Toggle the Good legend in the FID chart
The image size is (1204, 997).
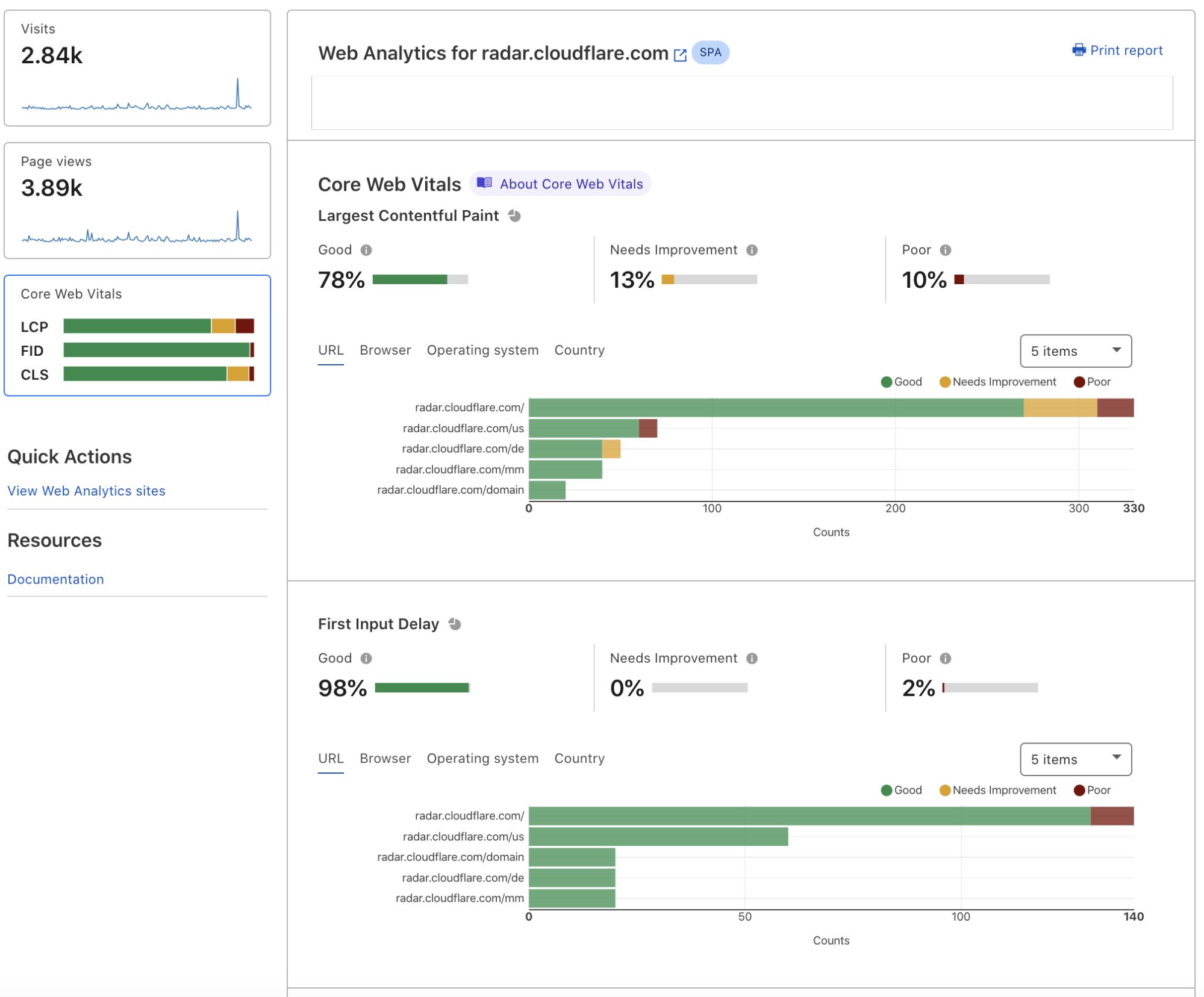[x=902, y=790]
